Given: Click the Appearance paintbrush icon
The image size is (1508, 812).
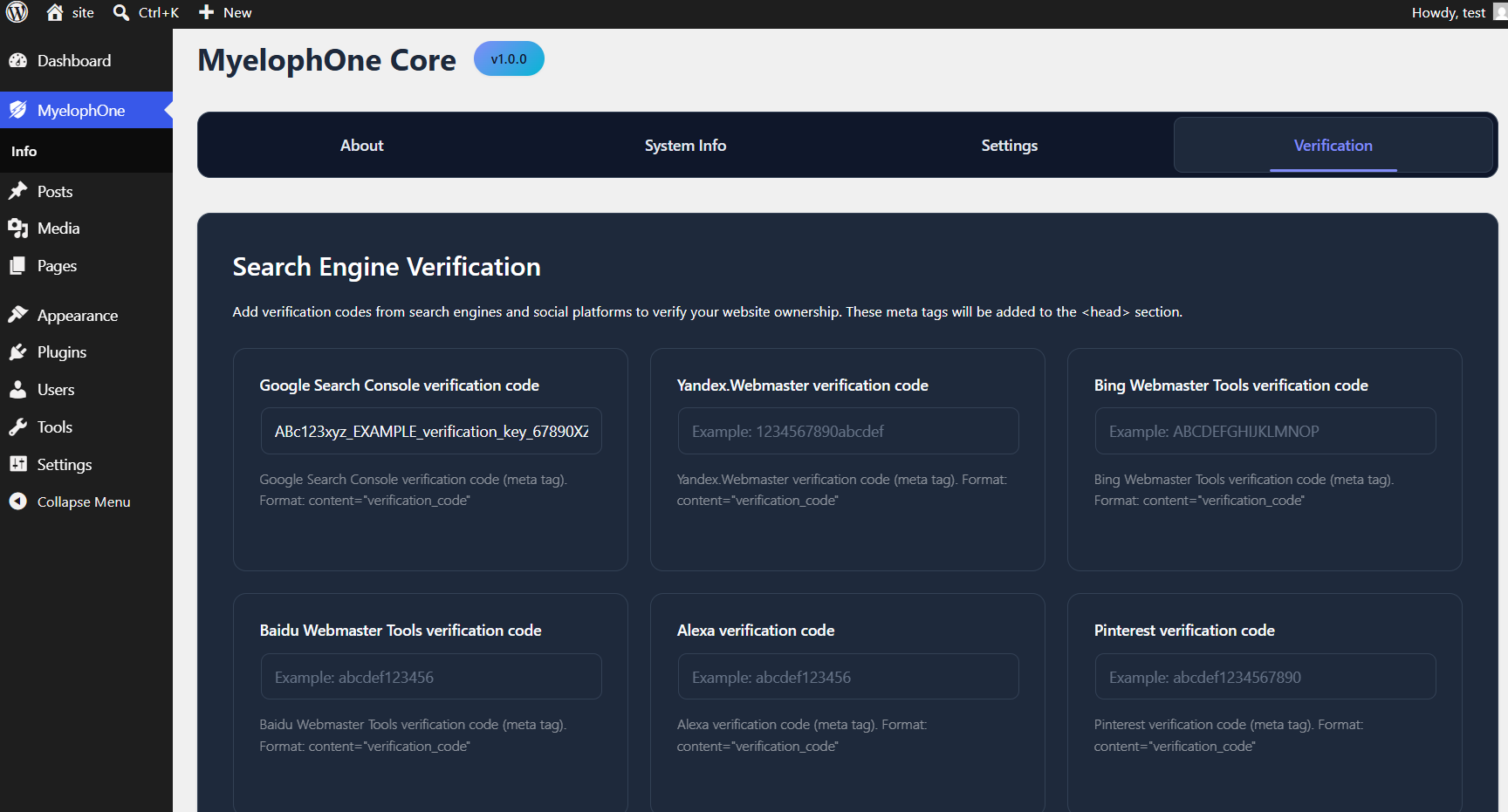Looking at the screenshot, I should pos(18,315).
